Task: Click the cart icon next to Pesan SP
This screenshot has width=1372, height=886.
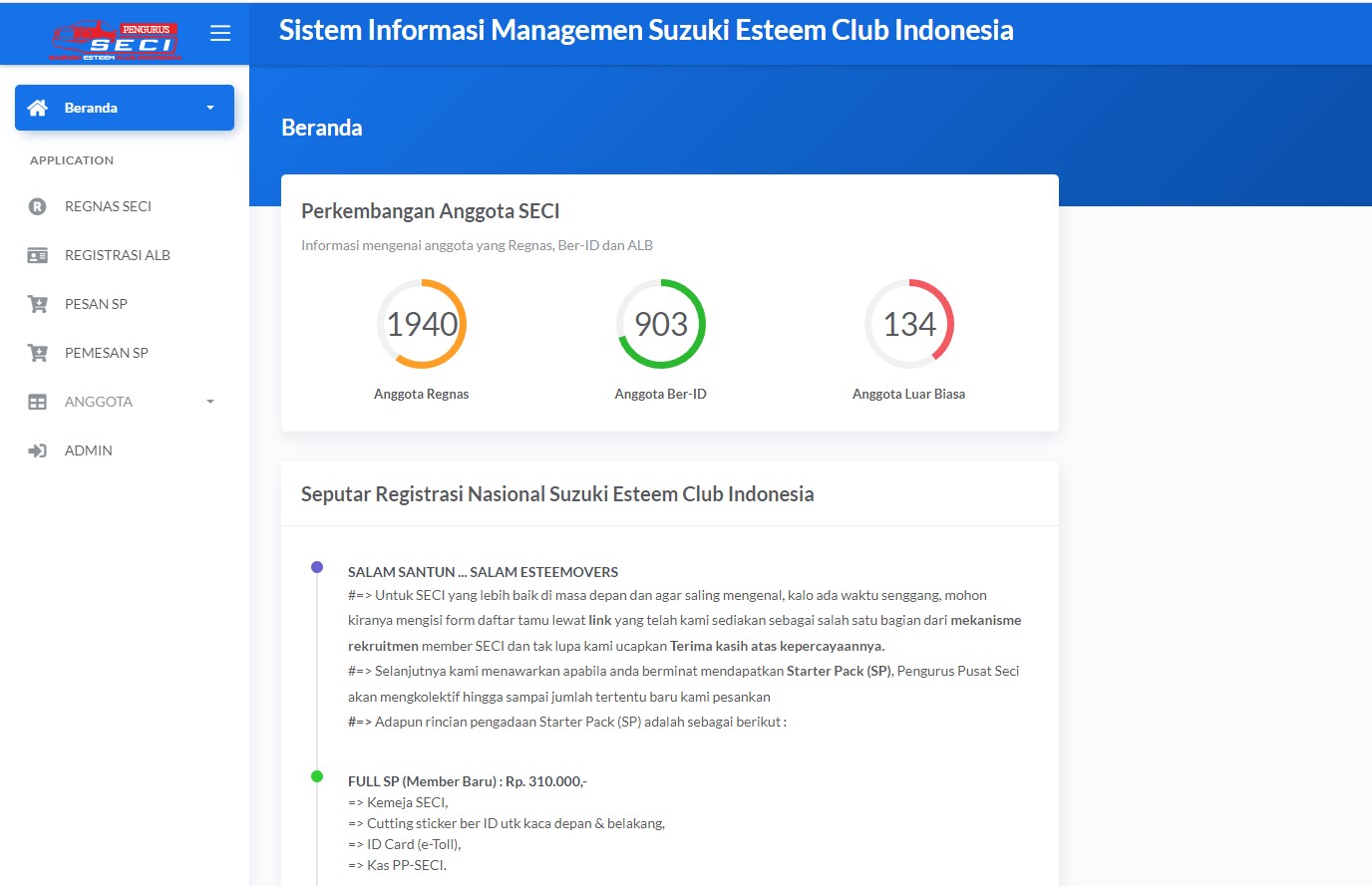Action: [x=38, y=304]
